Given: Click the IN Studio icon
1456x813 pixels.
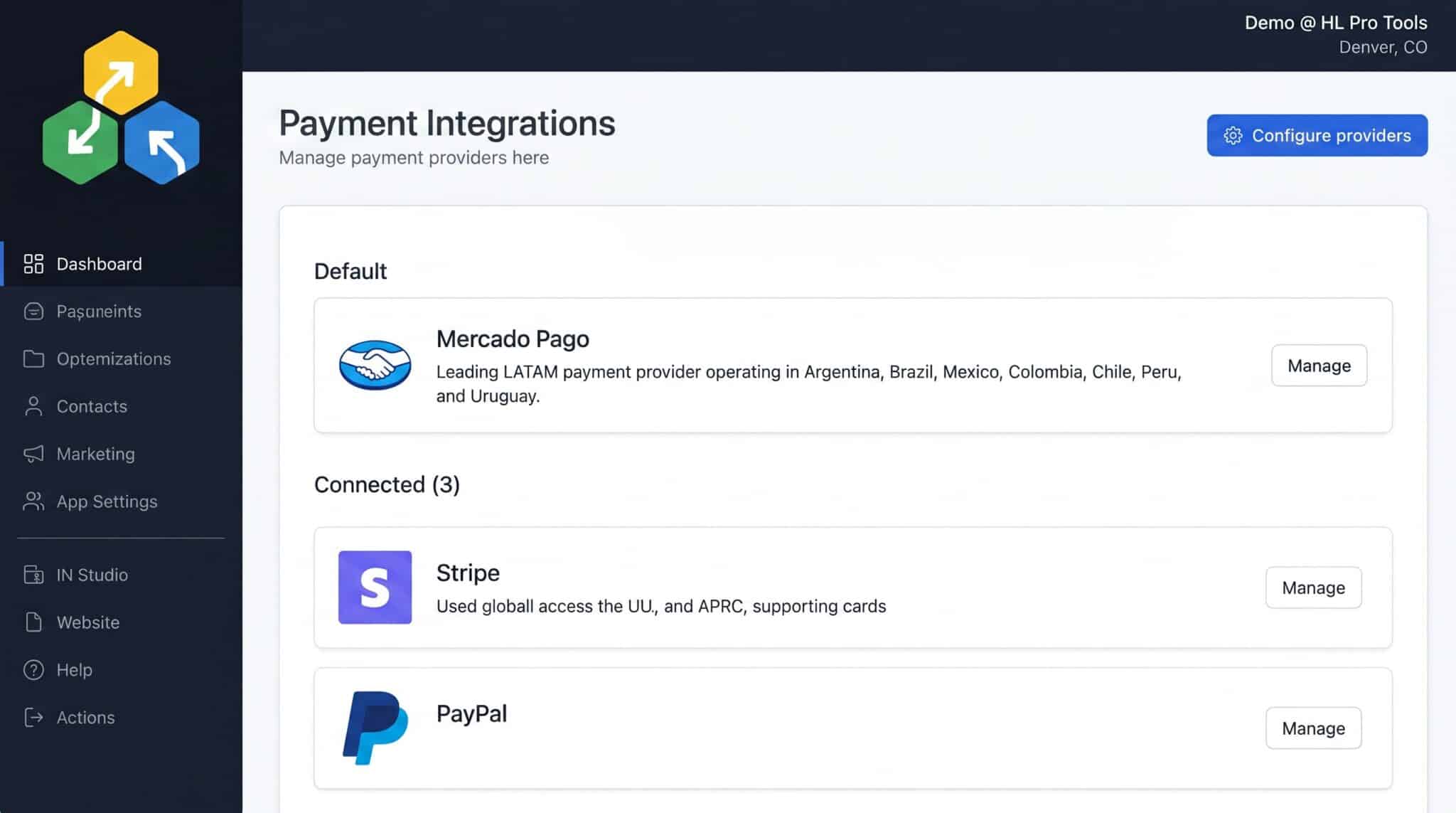Looking at the screenshot, I should click(33, 575).
